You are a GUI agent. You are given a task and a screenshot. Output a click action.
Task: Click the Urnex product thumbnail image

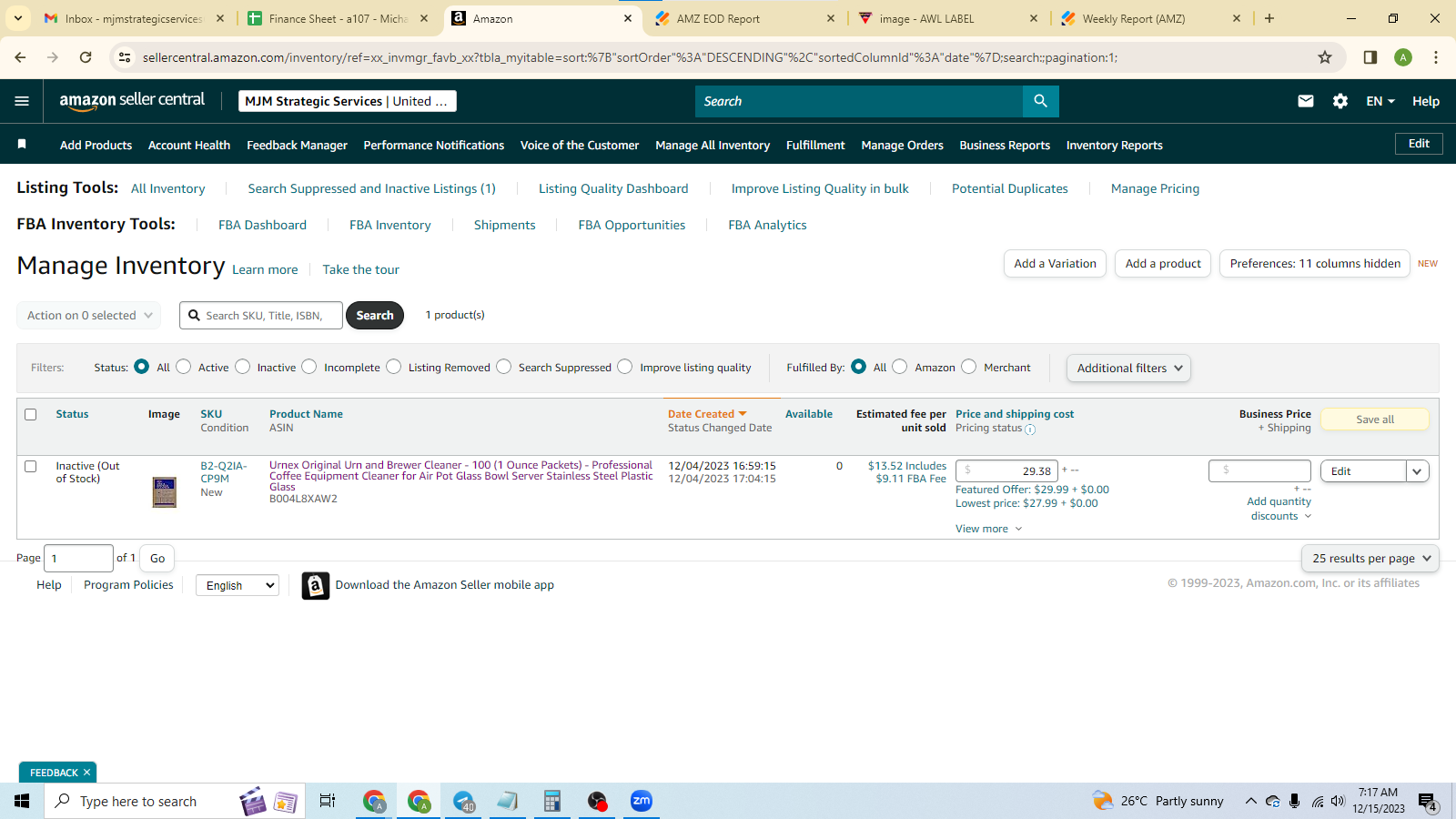point(165,492)
